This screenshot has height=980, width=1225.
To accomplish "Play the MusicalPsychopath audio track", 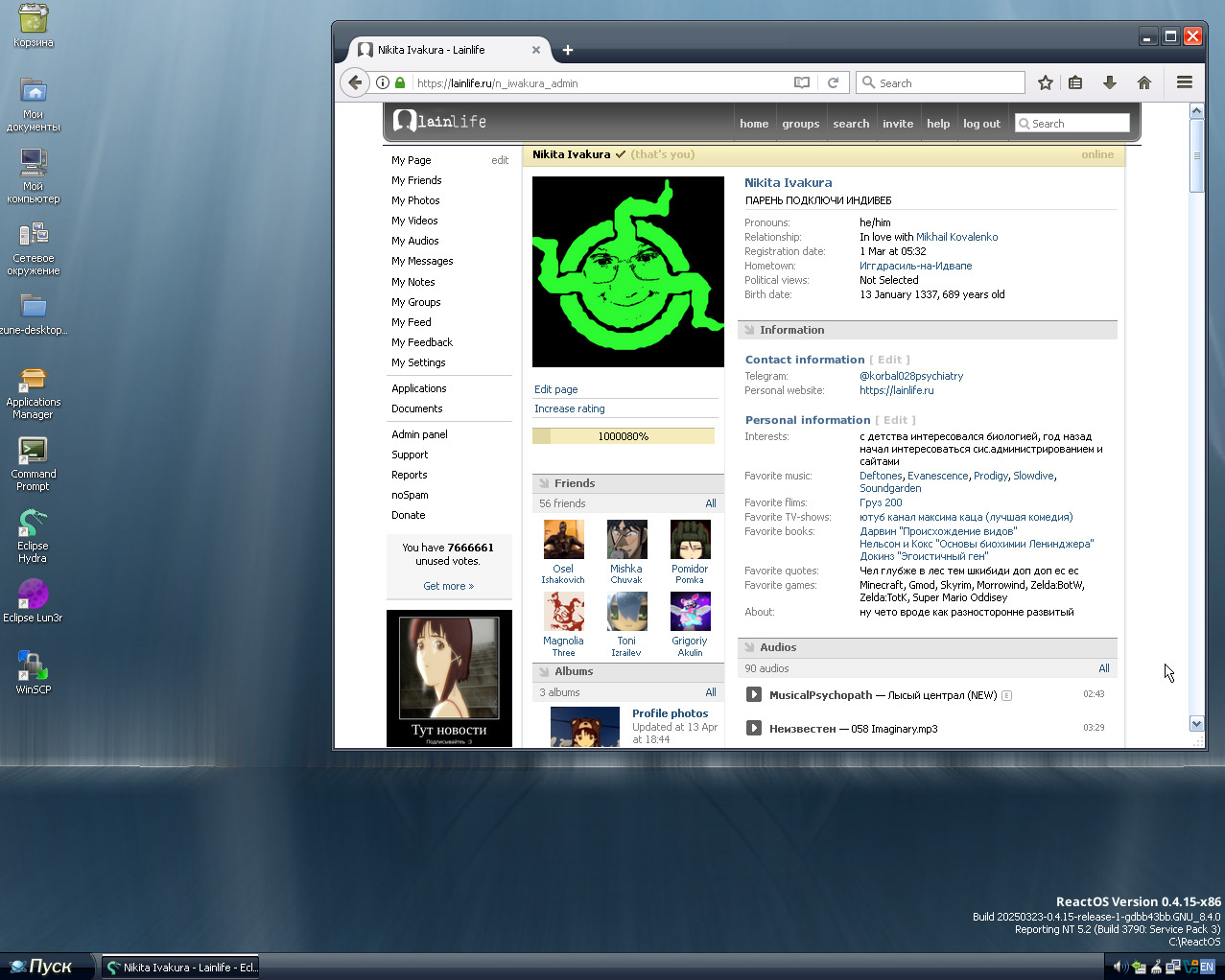I will pos(754,695).
